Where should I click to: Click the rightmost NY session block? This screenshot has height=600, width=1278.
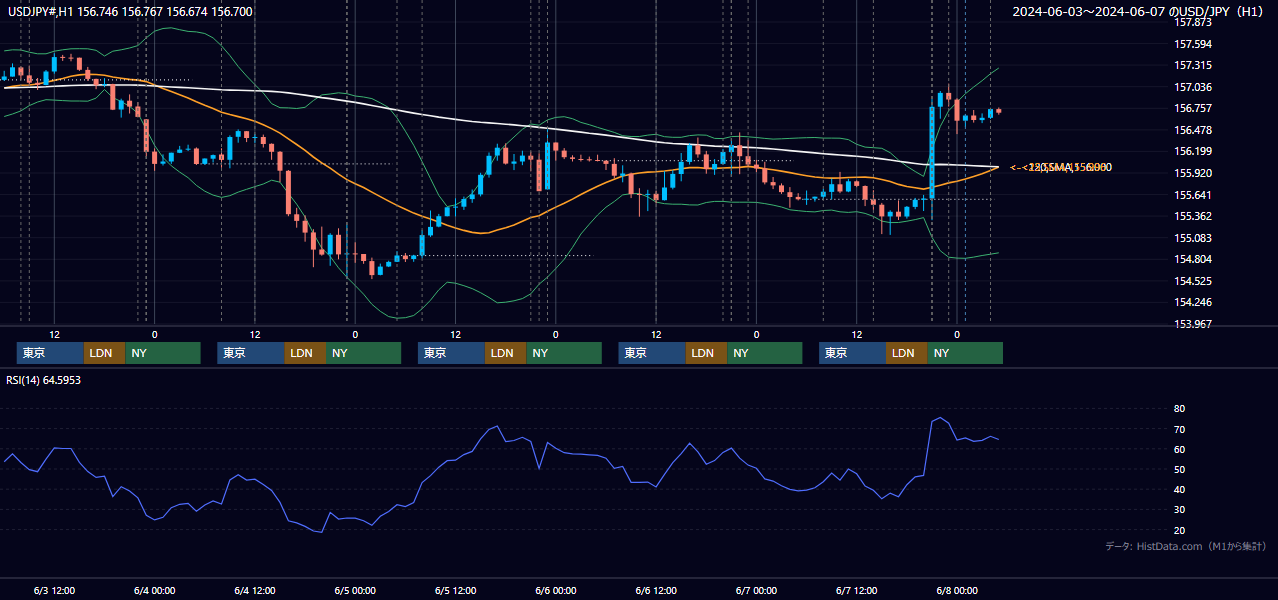point(964,353)
